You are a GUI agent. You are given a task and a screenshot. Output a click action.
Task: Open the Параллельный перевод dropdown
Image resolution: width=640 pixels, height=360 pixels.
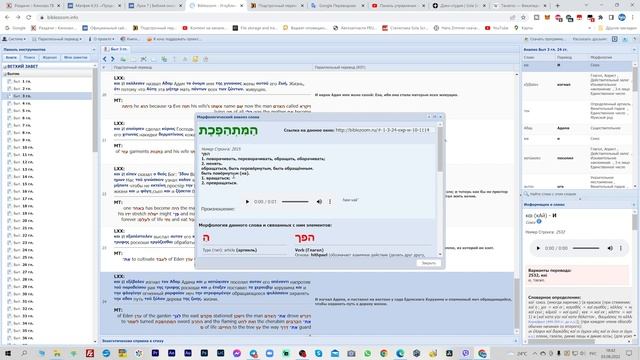57,39
